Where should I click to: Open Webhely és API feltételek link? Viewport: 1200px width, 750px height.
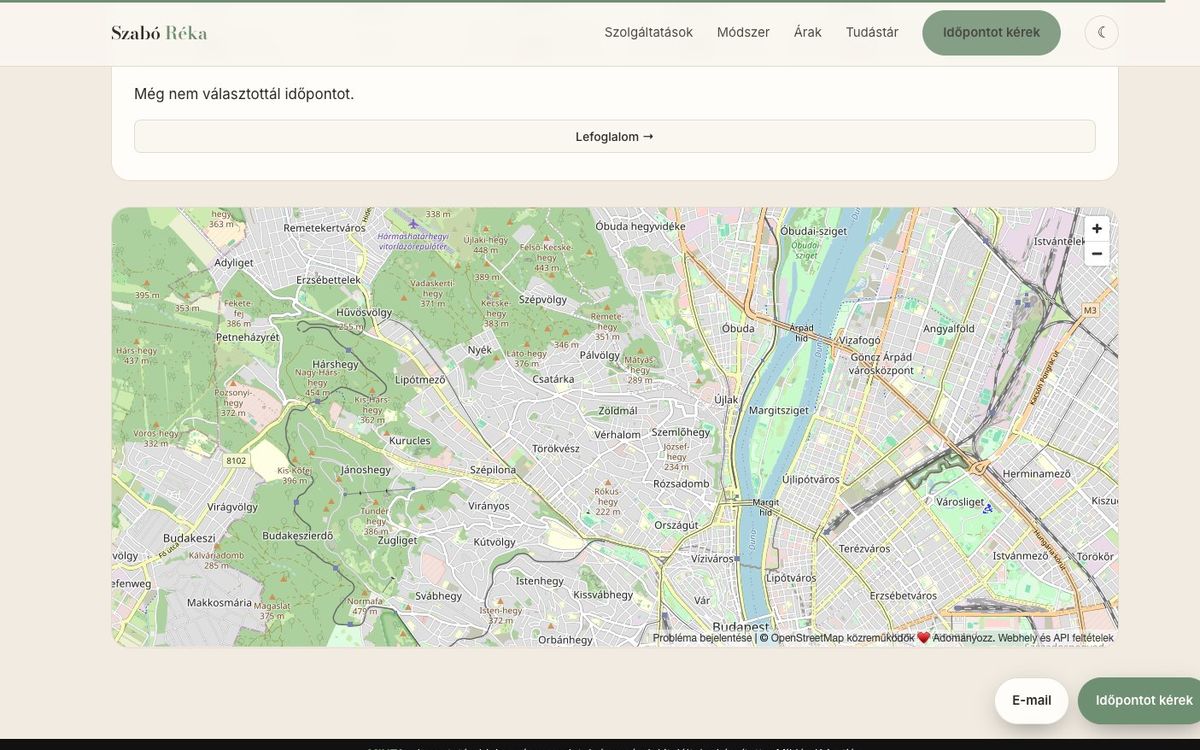(1055, 638)
